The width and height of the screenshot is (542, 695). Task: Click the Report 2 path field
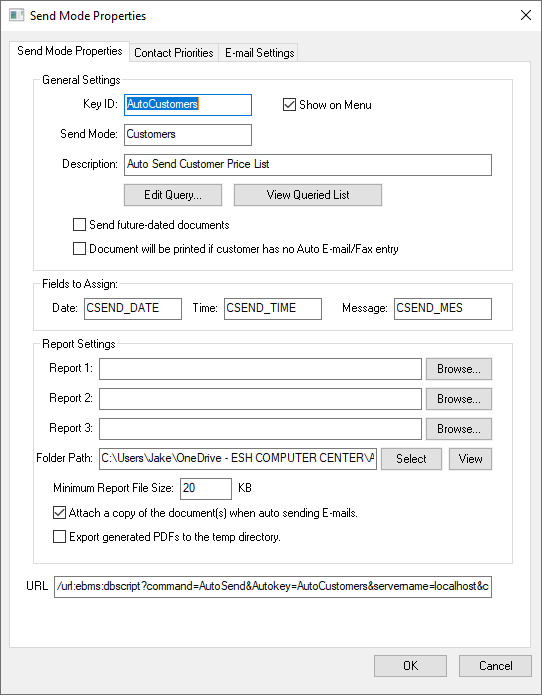260,399
